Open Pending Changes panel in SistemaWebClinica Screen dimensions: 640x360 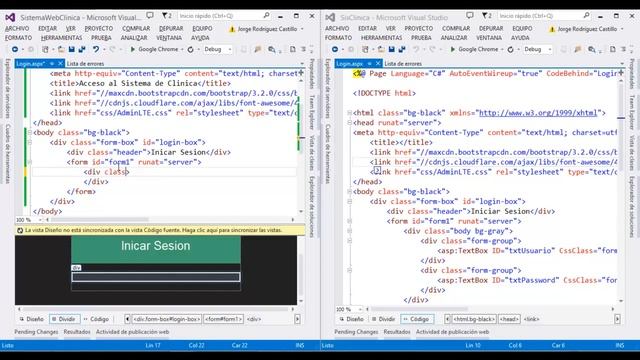click(x=36, y=332)
